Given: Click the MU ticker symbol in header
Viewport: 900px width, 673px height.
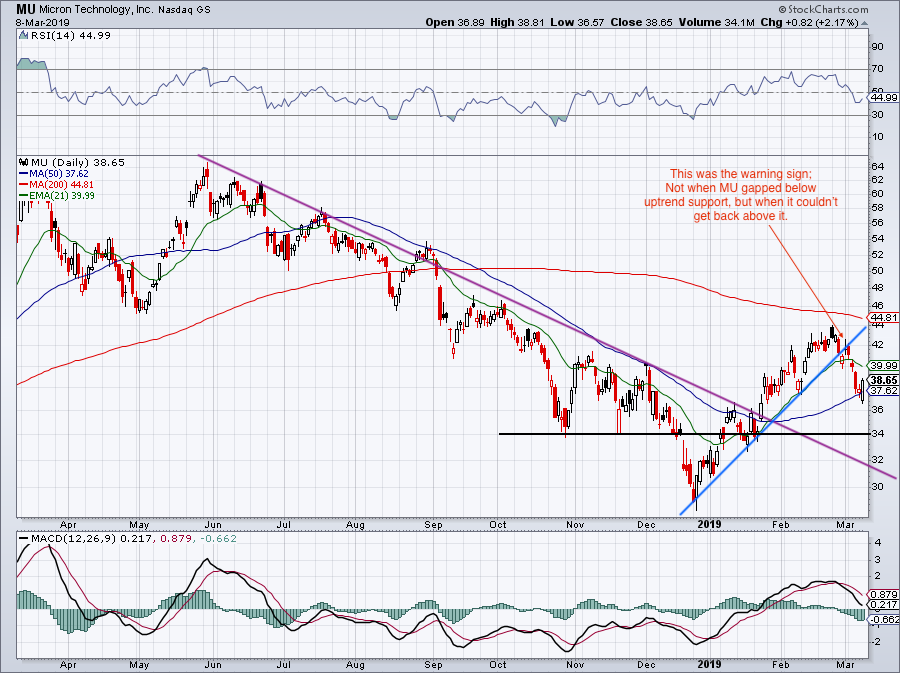Looking at the screenshot, I should pos(25,9).
